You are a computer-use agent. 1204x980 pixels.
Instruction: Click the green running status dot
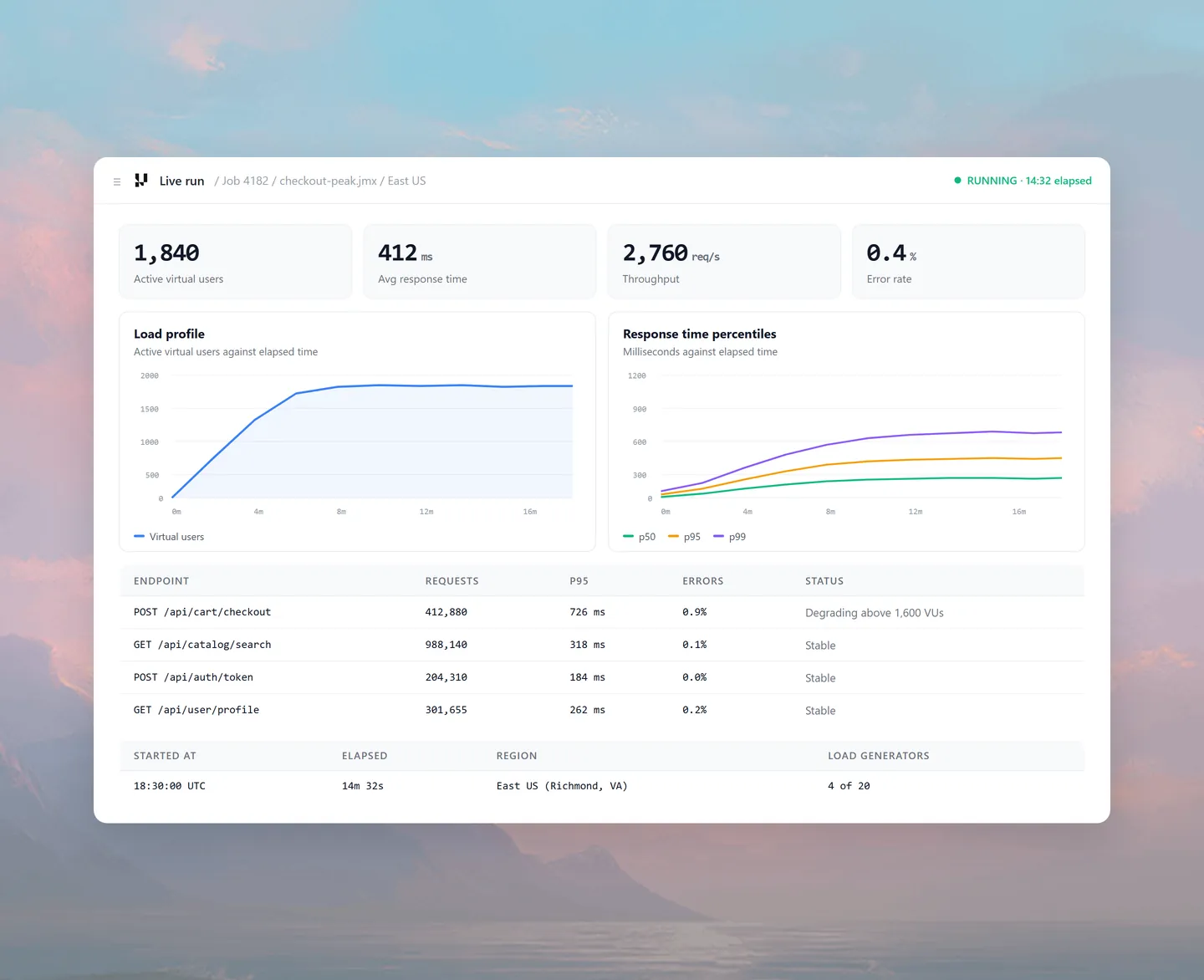tap(957, 181)
